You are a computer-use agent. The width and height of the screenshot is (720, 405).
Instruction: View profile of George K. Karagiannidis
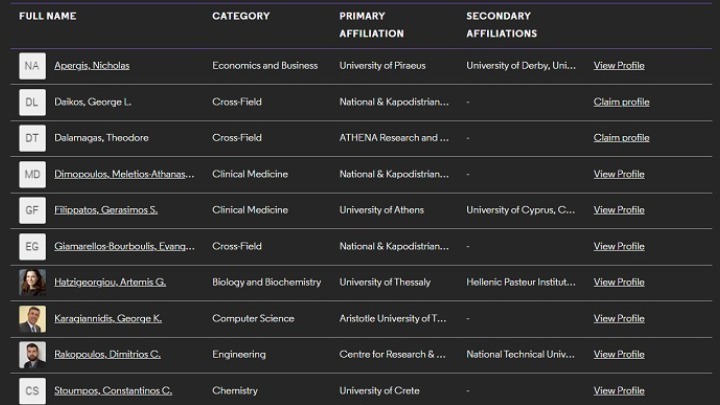619,318
